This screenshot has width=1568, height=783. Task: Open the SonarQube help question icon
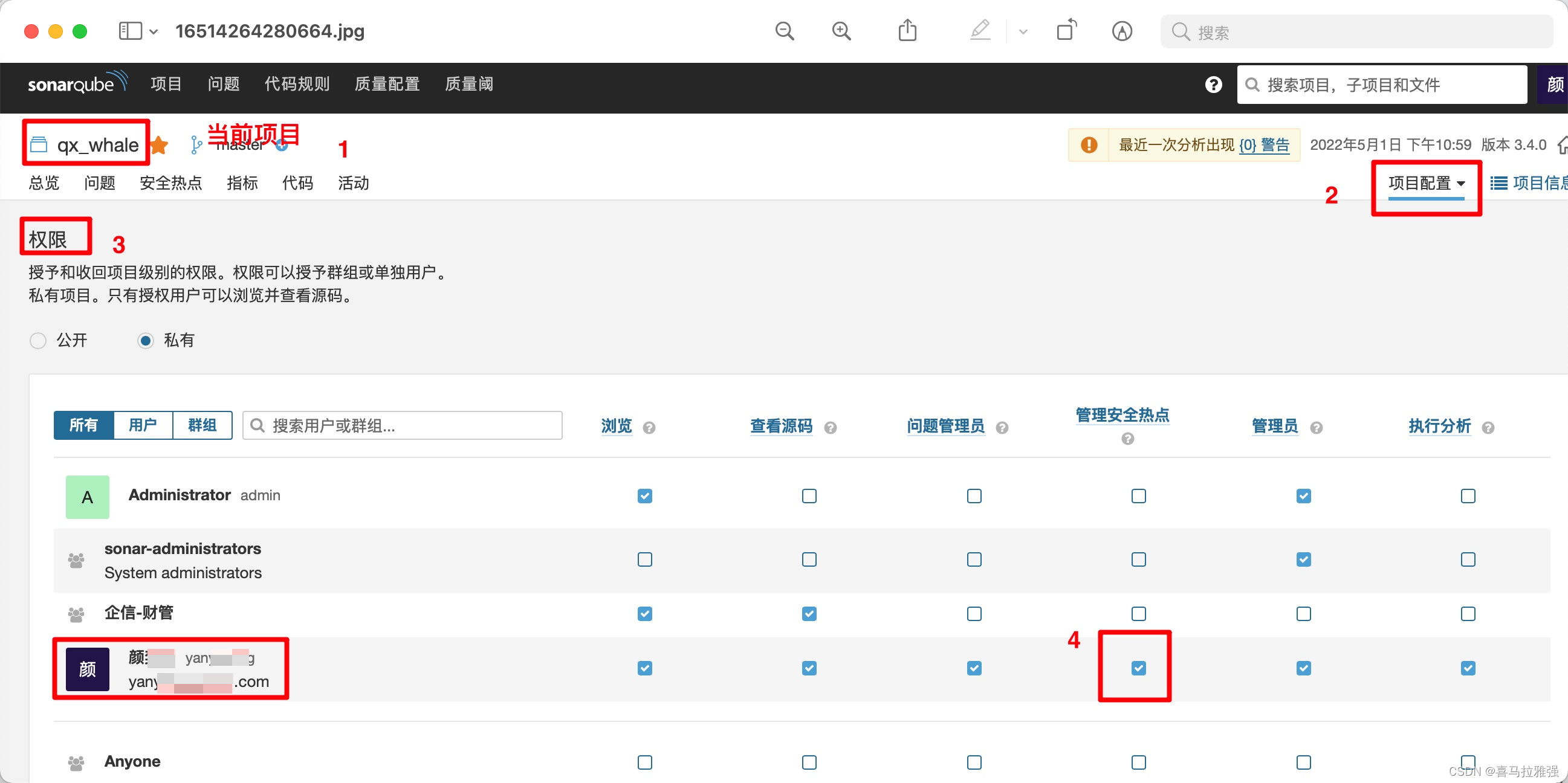tap(1213, 85)
